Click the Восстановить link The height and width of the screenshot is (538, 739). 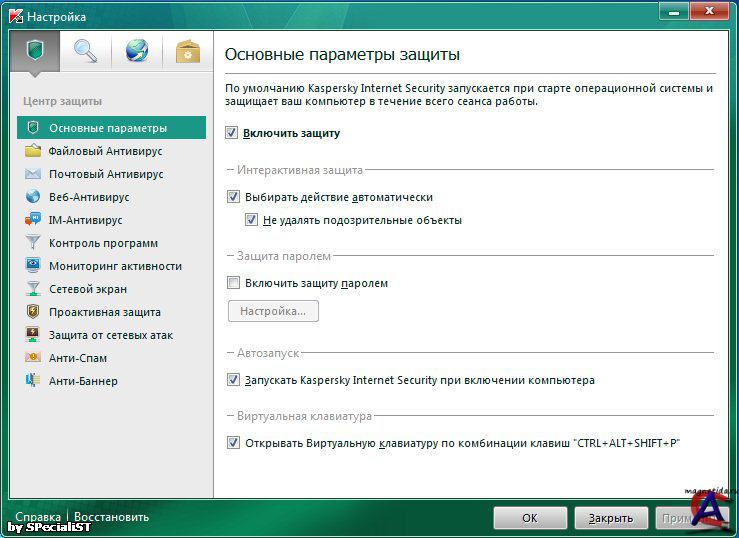coord(112,517)
